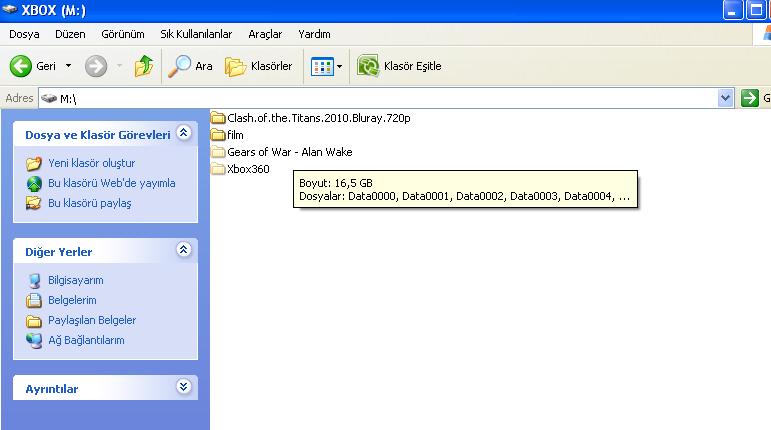Toggle the Klasörler folders pane

tap(258, 66)
